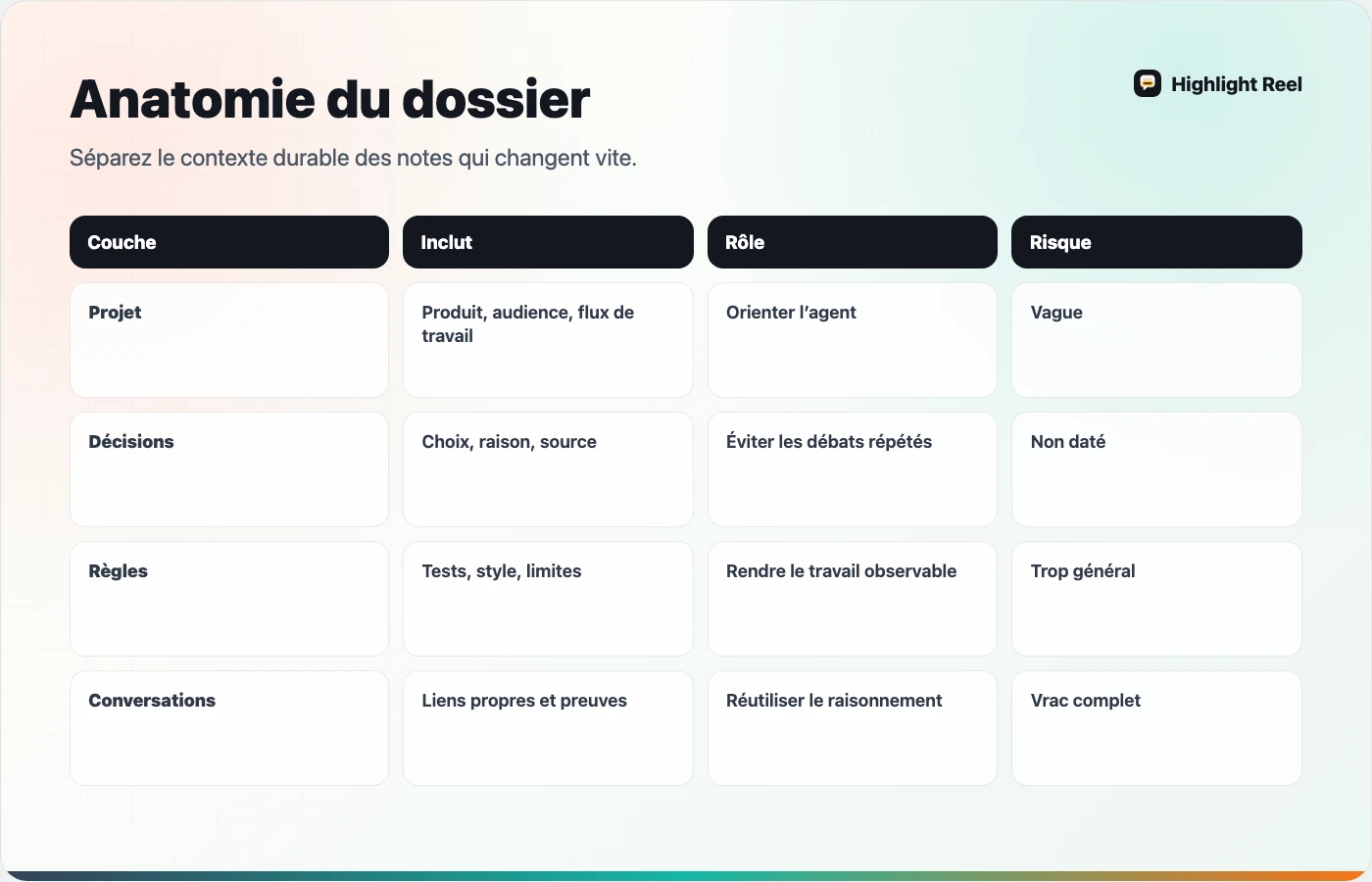Image resolution: width=1372 pixels, height=882 pixels.
Task: Click the 'Orienter l'agent' cell
Action: [x=853, y=340]
